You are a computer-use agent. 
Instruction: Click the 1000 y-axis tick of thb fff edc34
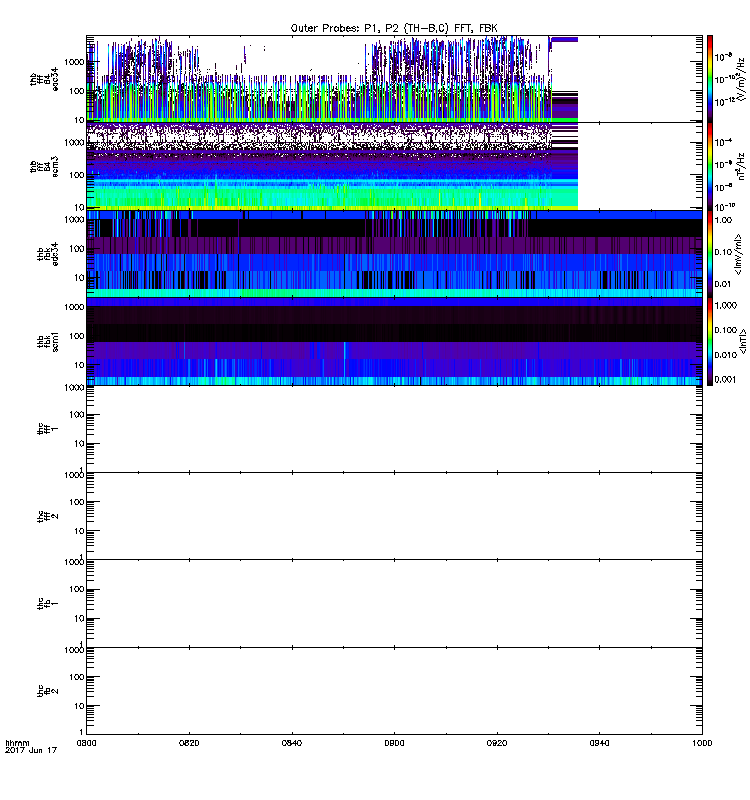74,62
